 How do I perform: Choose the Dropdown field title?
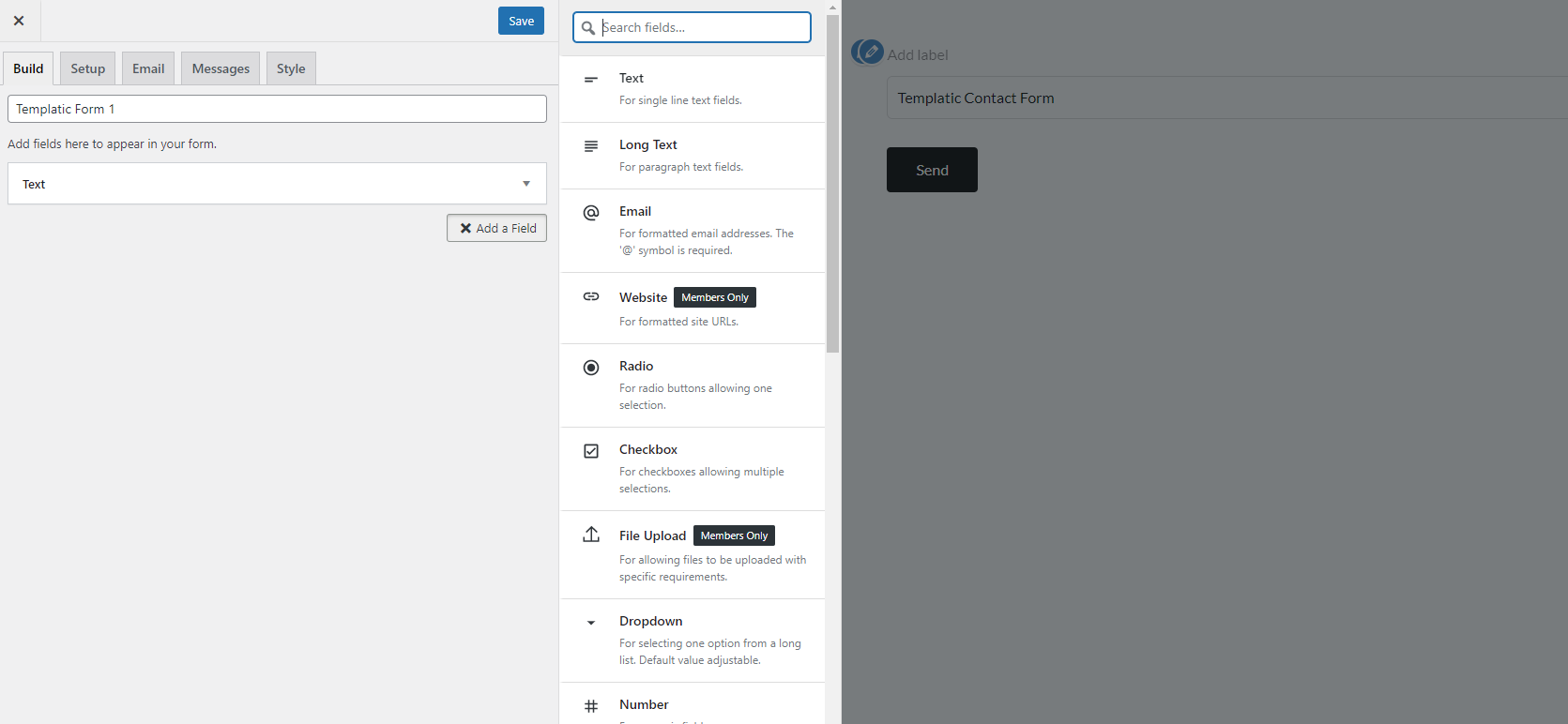pyautogui.click(x=651, y=621)
